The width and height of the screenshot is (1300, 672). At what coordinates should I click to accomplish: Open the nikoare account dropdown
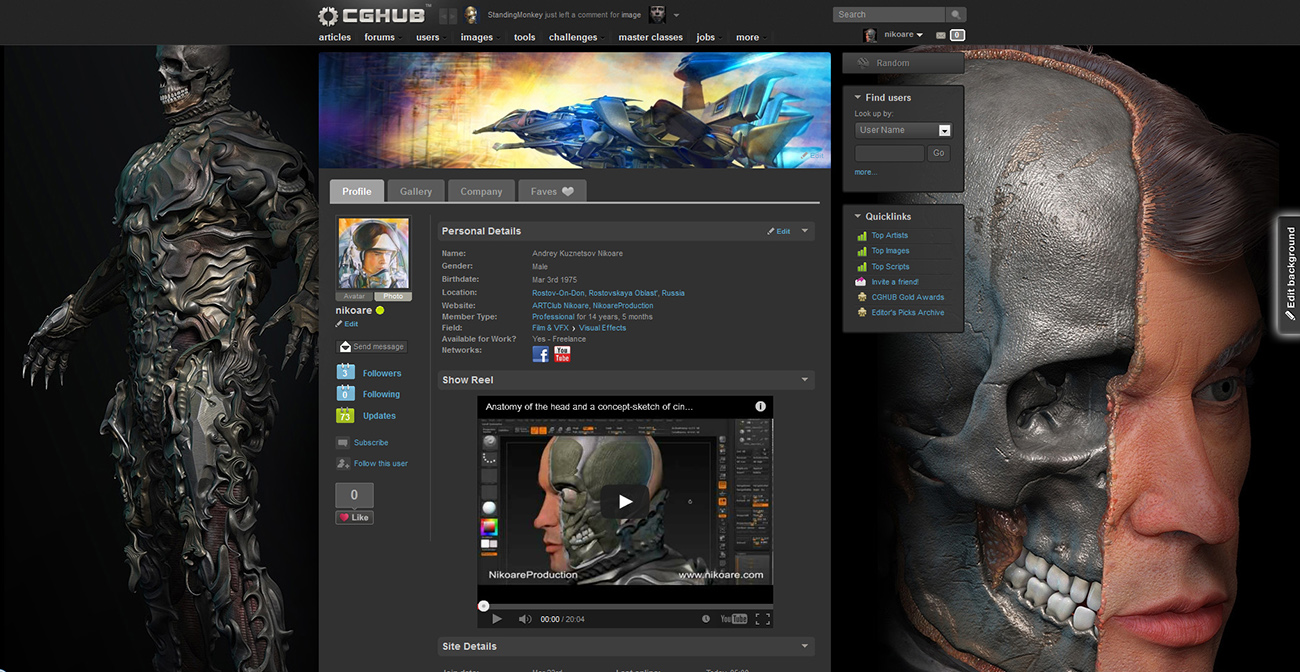tap(903, 35)
